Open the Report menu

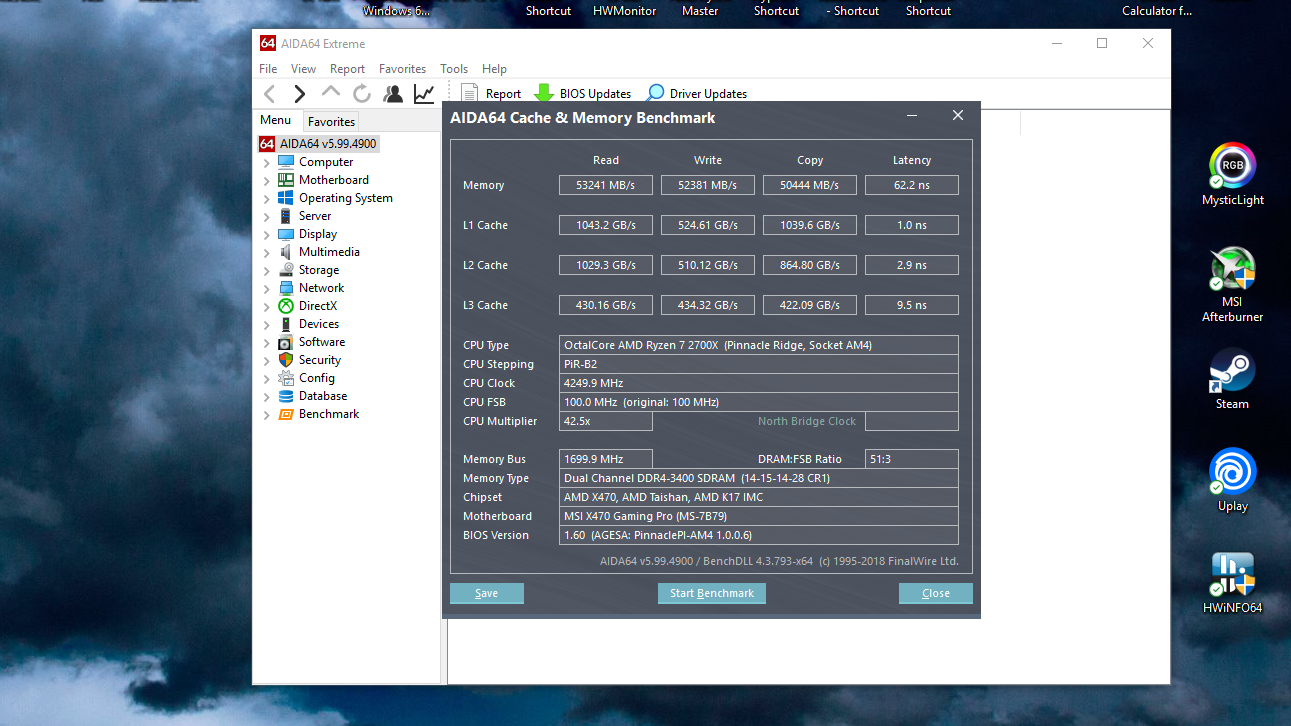(347, 69)
